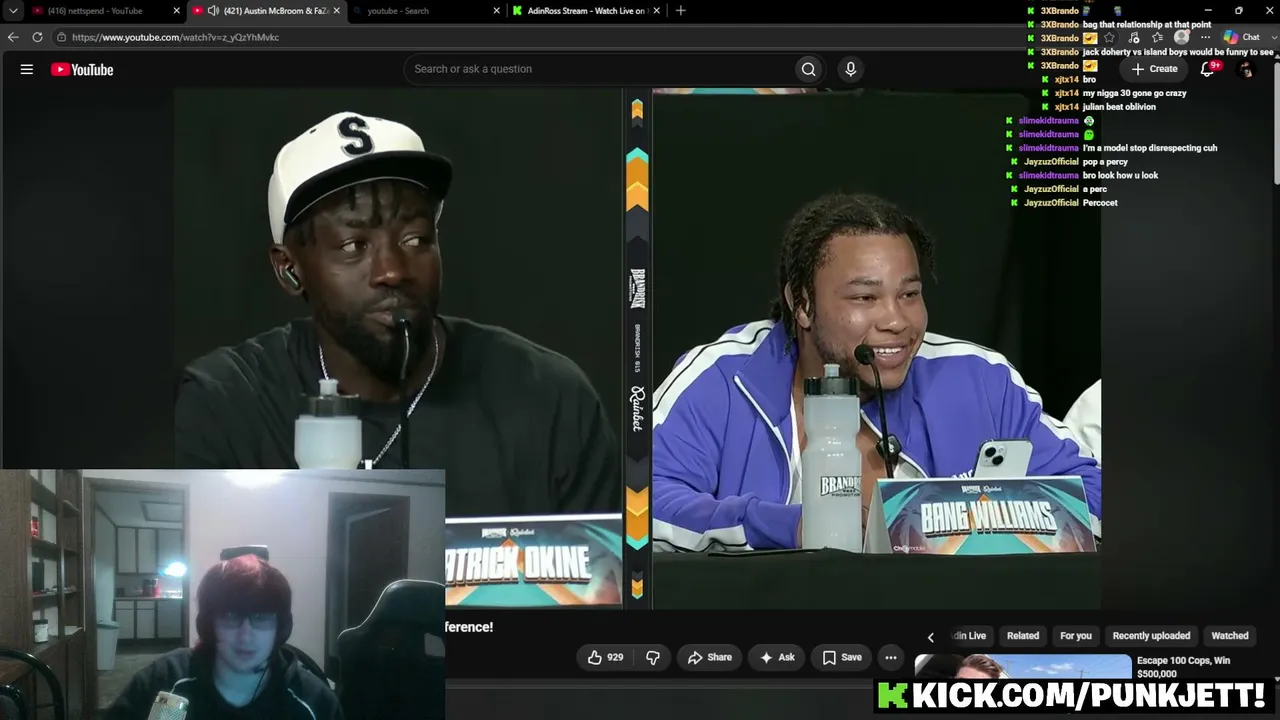The image size is (1280, 720).
Task: Select the Recently uploaded filter chip
Action: [1151, 636]
